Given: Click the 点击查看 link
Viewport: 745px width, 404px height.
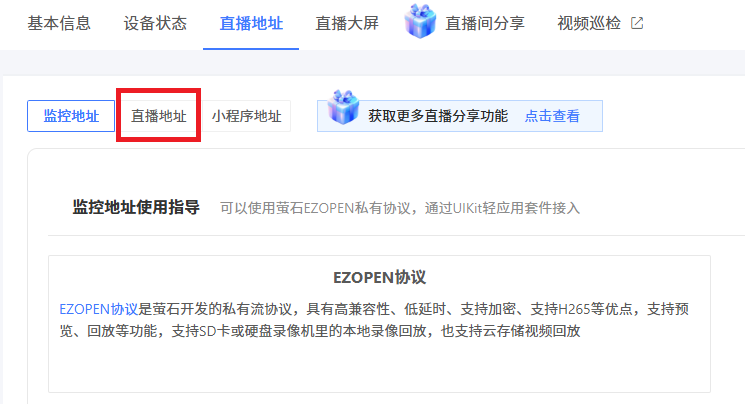Looking at the screenshot, I should [x=552, y=116].
